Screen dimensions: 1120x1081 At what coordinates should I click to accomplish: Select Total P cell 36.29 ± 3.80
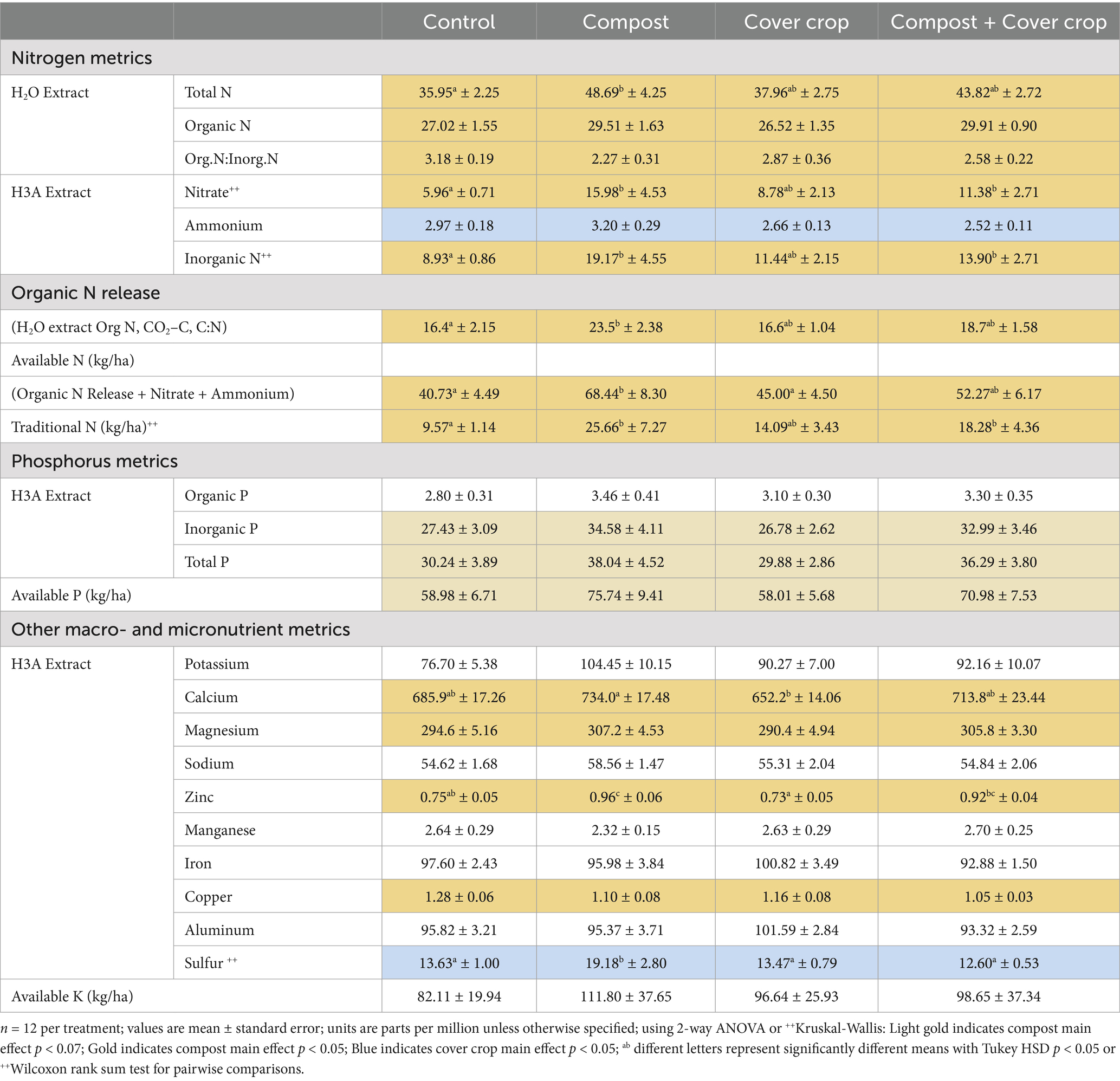tap(998, 562)
